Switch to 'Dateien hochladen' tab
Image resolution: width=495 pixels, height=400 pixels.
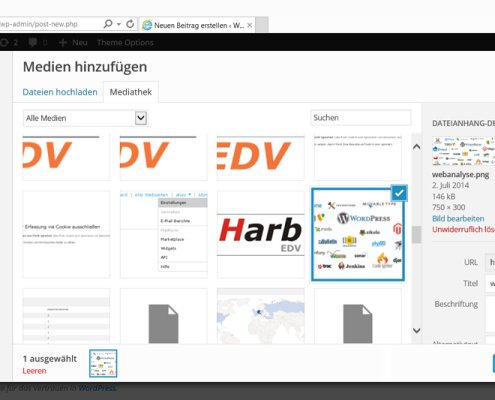(60, 92)
